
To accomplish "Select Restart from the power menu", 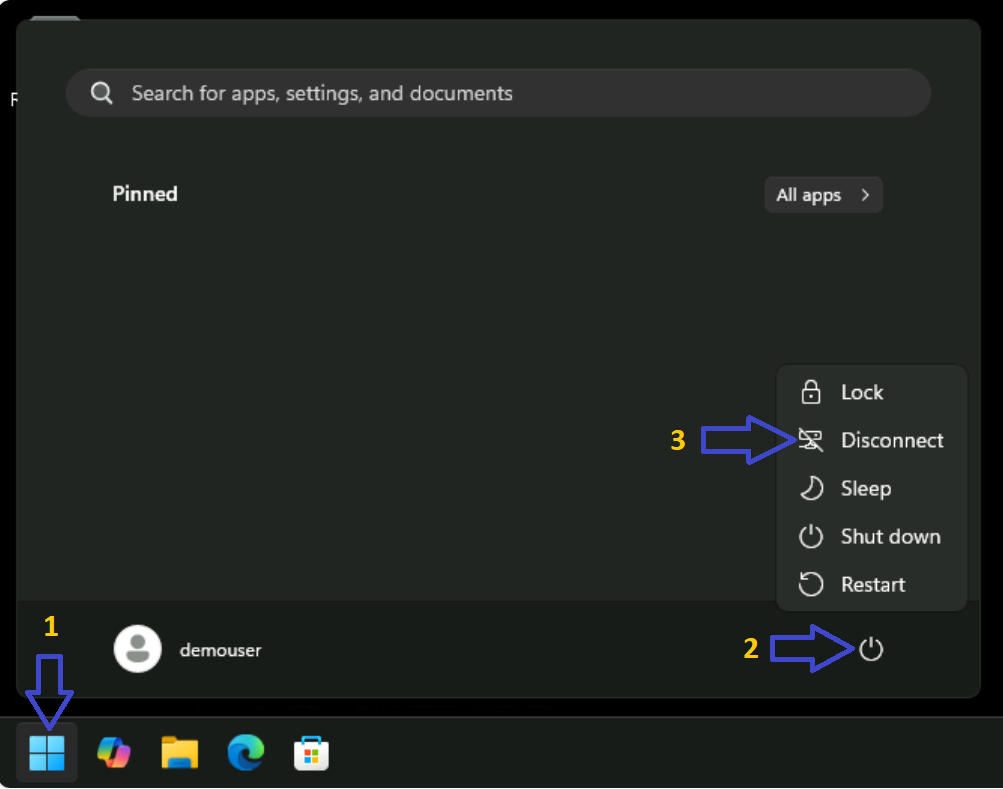I will pos(872,584).
